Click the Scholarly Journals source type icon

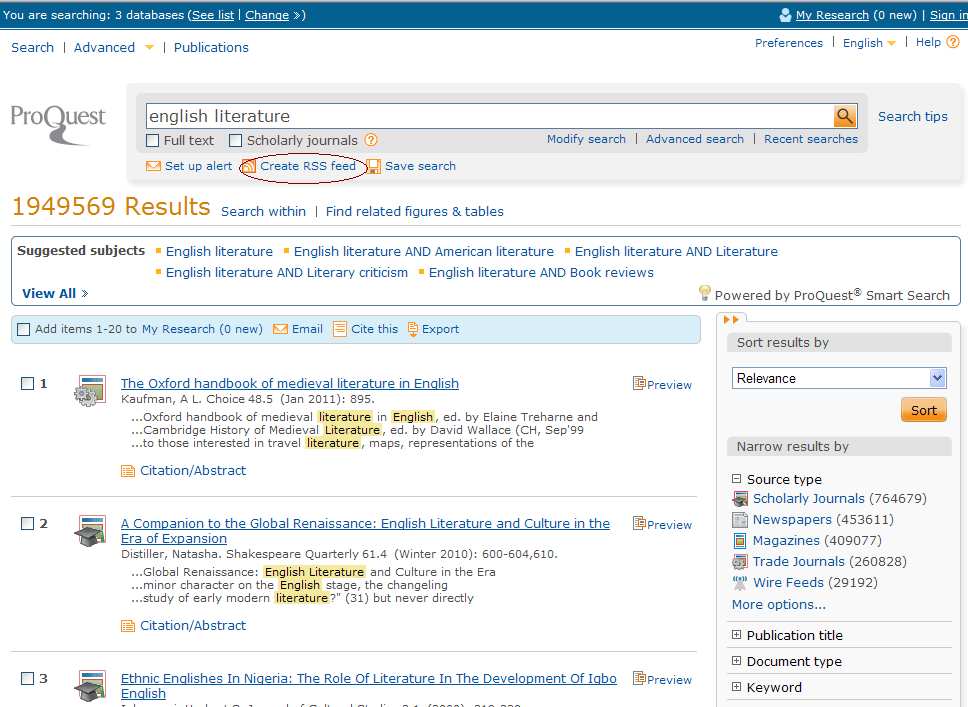[740, 498]
